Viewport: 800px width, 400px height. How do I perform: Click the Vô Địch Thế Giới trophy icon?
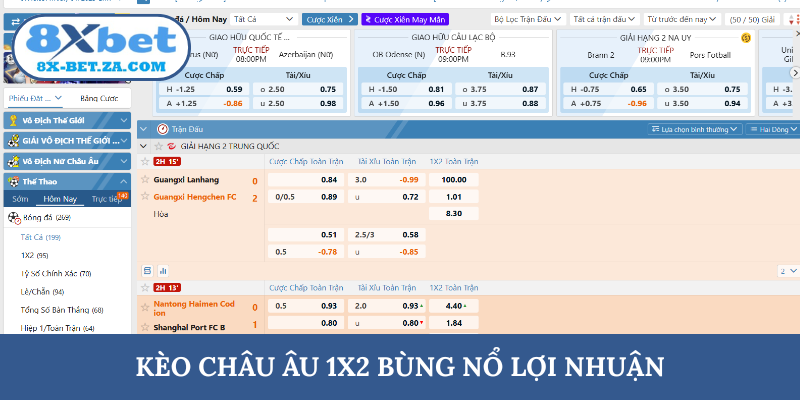[x=14, y=121]
